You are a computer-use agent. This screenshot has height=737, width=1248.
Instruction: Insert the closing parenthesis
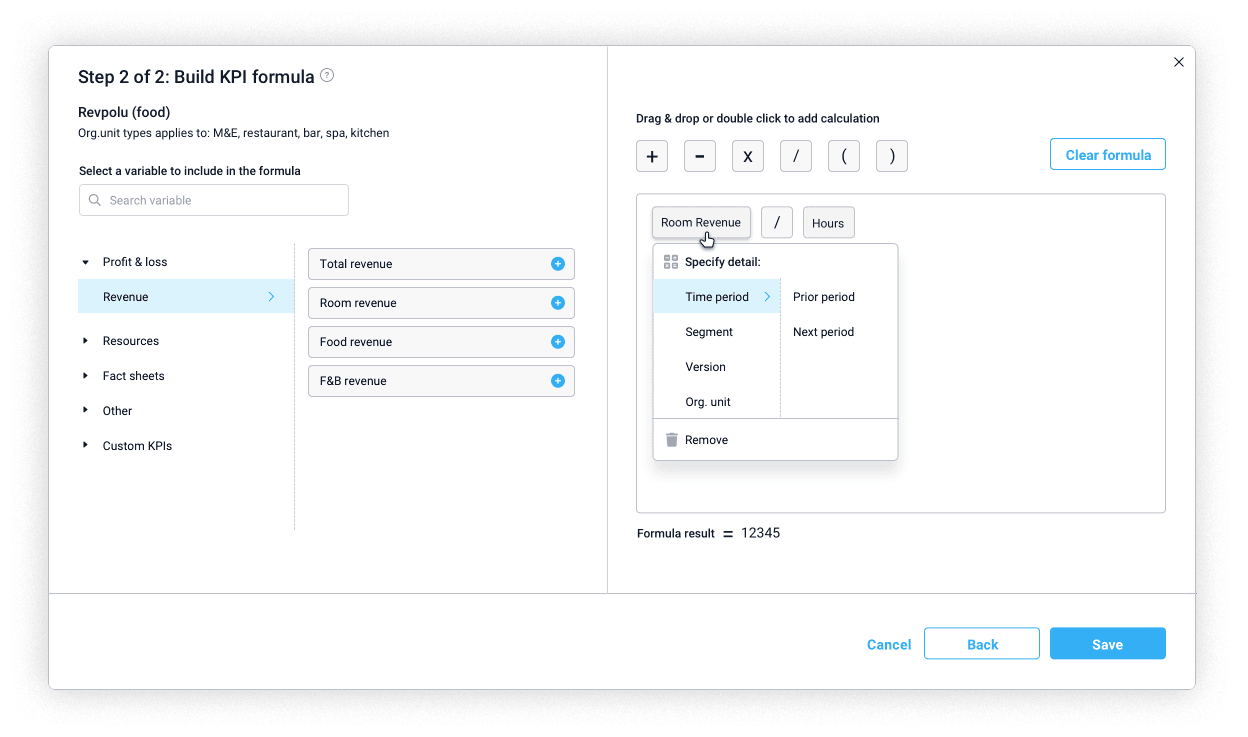[x=892, y=156]
